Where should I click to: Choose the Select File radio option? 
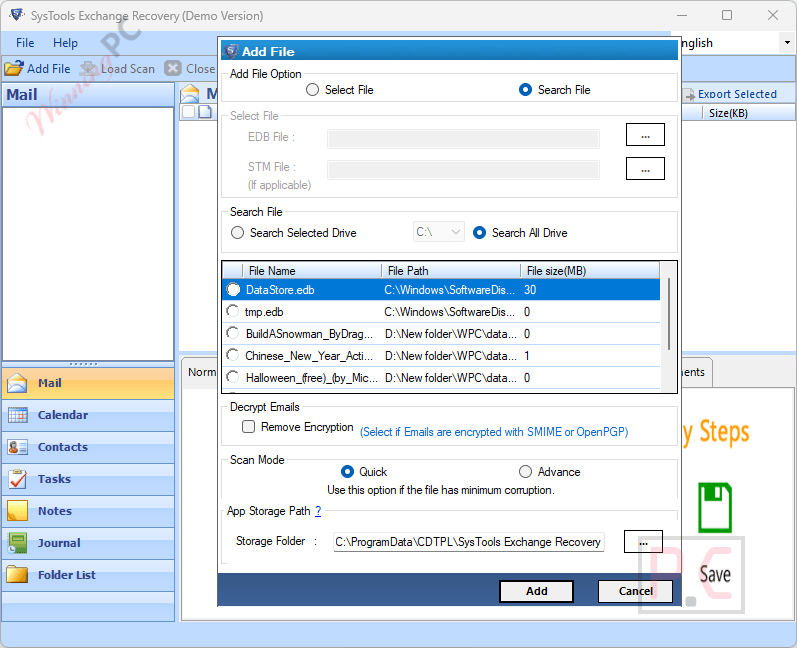tap(312, 90)
